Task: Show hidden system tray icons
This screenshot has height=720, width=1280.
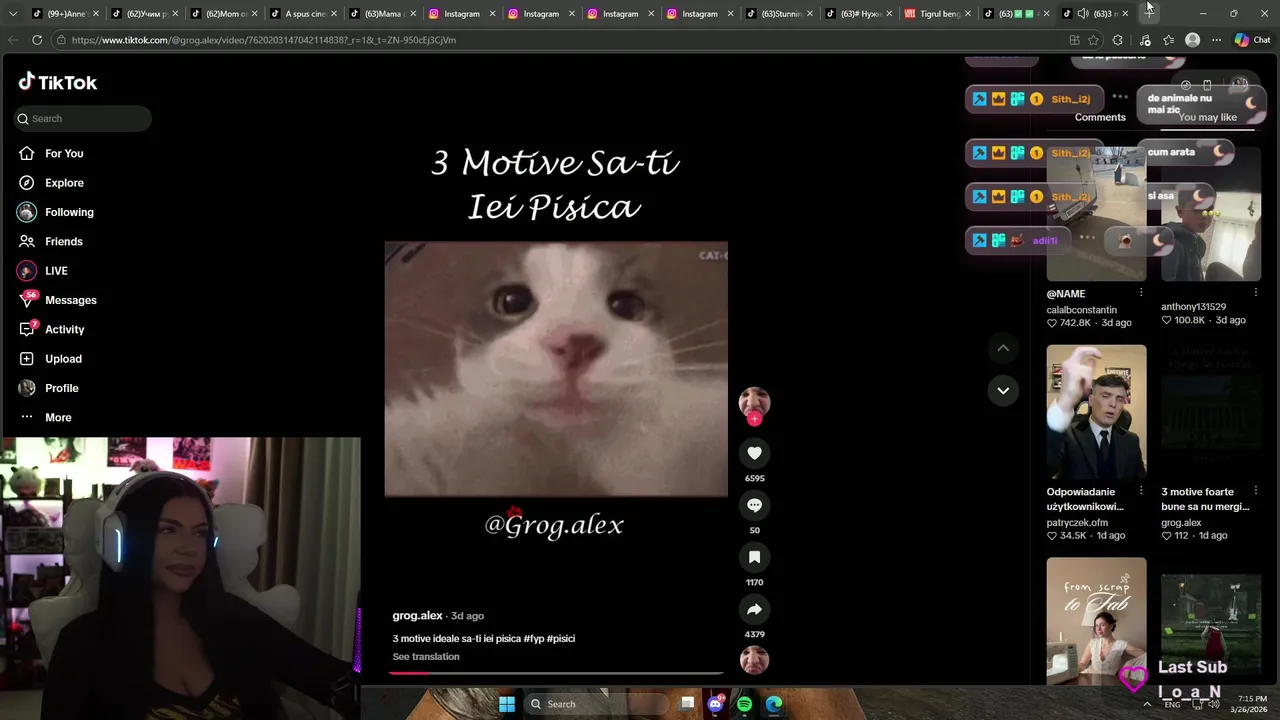Action: (x=1147, y=704)
